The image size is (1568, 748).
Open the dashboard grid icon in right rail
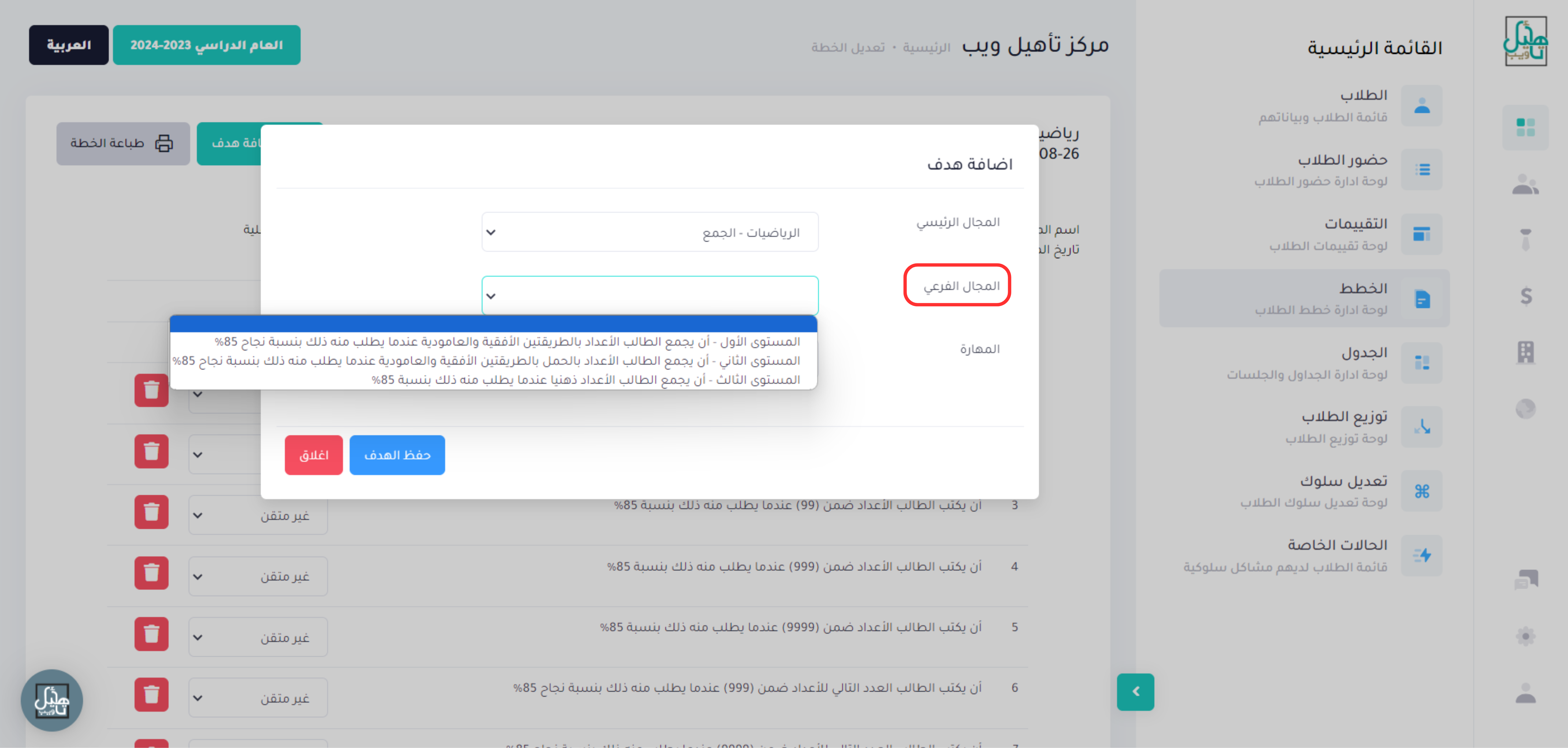(x=1525, y=127)
